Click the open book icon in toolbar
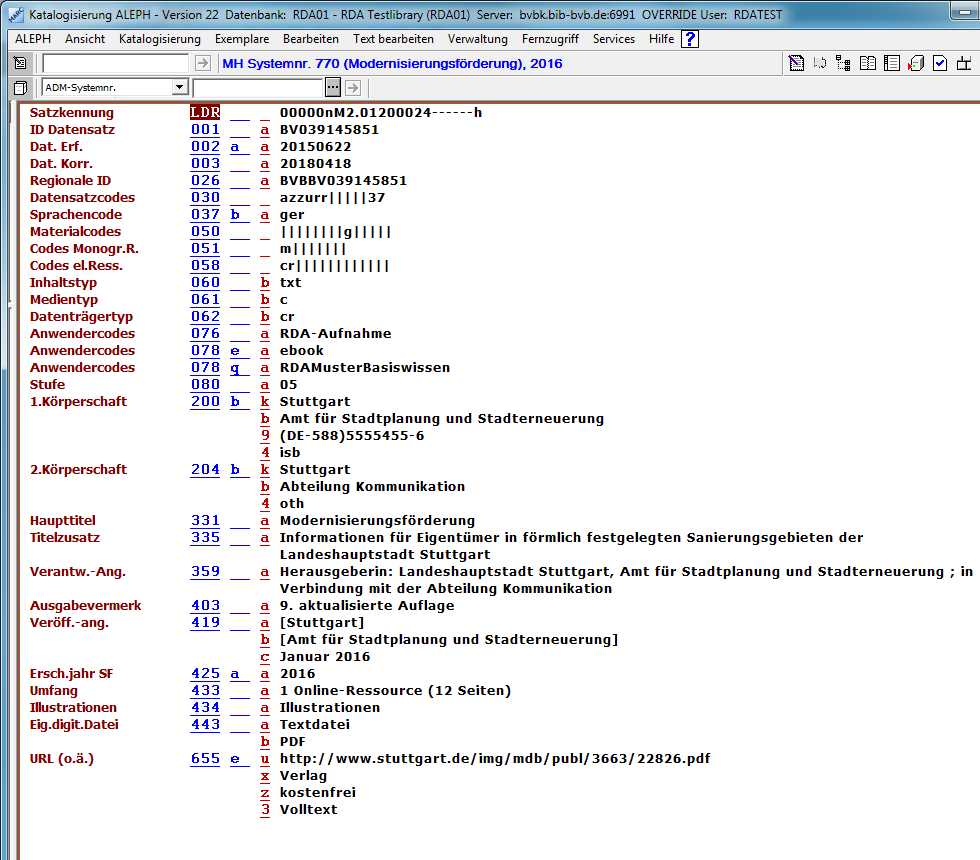The height and width of the screenshot is (860, 980). coord(867,63)
